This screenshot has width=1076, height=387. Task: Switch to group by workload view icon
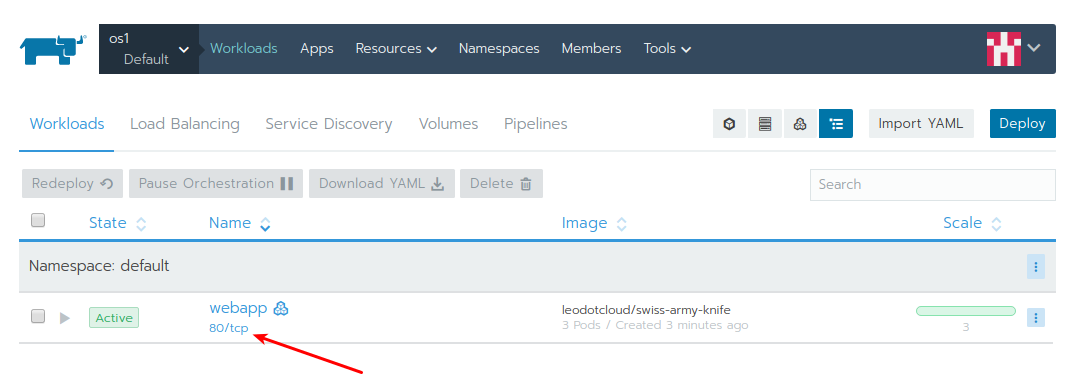coord(800,124)
